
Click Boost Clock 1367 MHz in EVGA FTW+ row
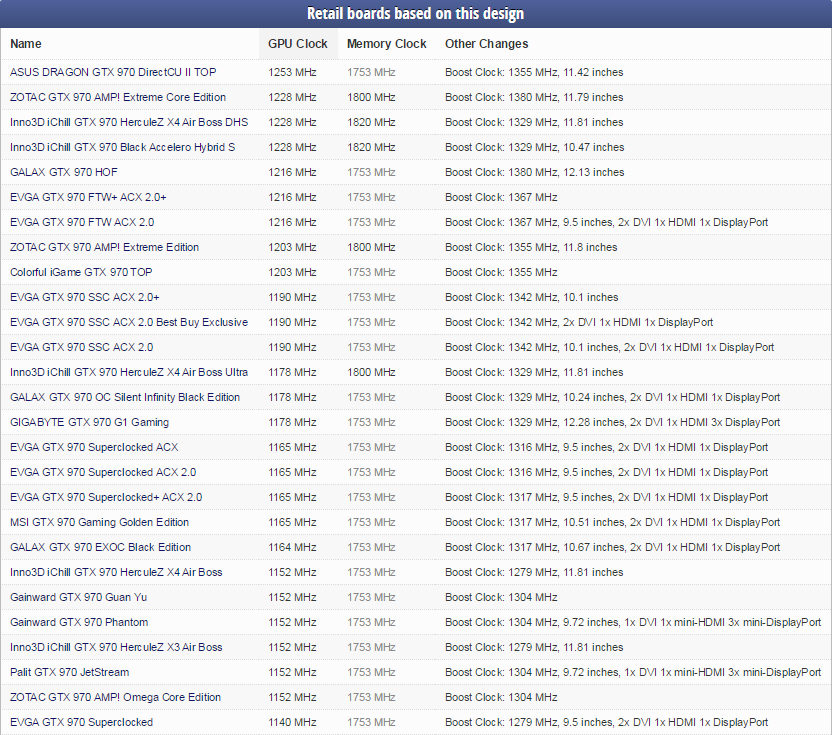[501, 197]
